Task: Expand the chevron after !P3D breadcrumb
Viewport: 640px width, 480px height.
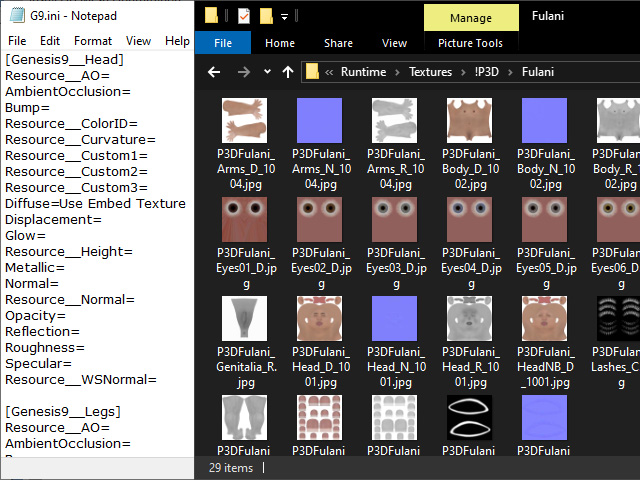Action: pyautogui.click(x=510, y=72)
